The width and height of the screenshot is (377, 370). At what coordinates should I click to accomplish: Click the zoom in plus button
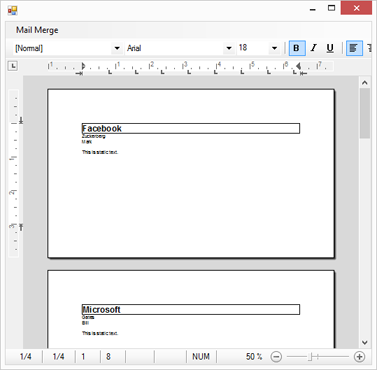pos(359,357)
